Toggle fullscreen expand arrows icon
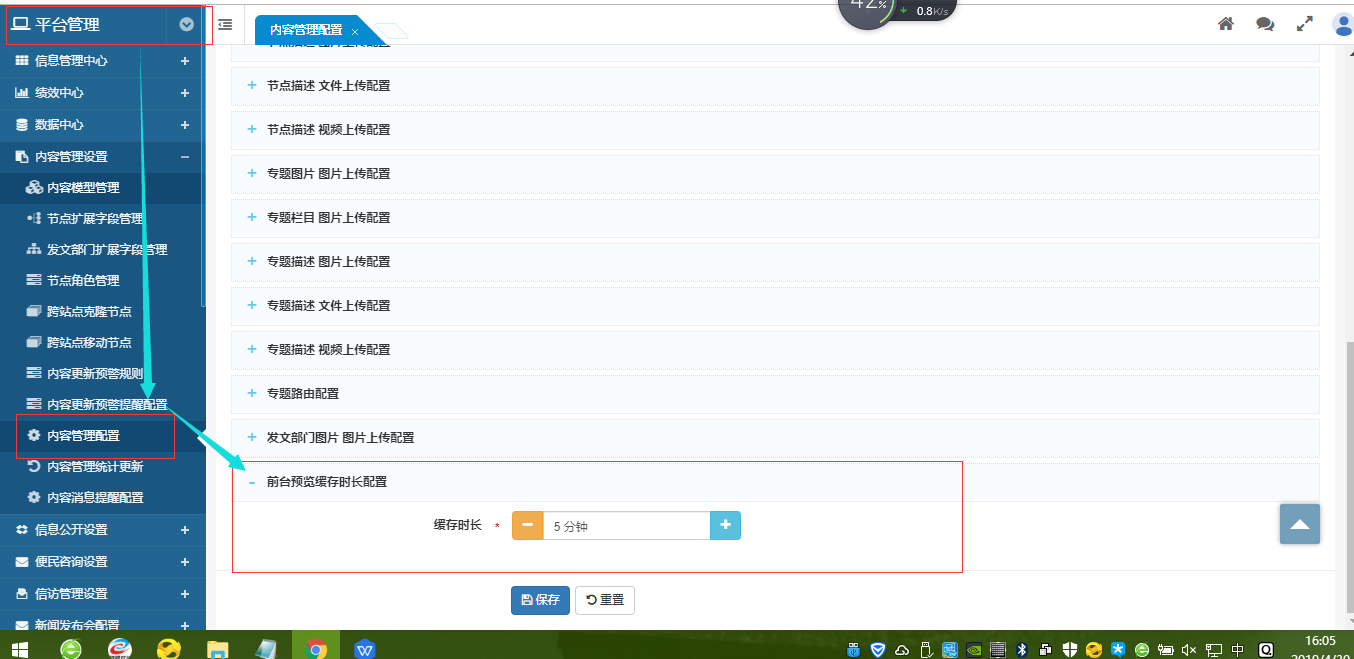Image resolution: width=1354 pixels, height=659 pixels. (x=1304, y=24)
